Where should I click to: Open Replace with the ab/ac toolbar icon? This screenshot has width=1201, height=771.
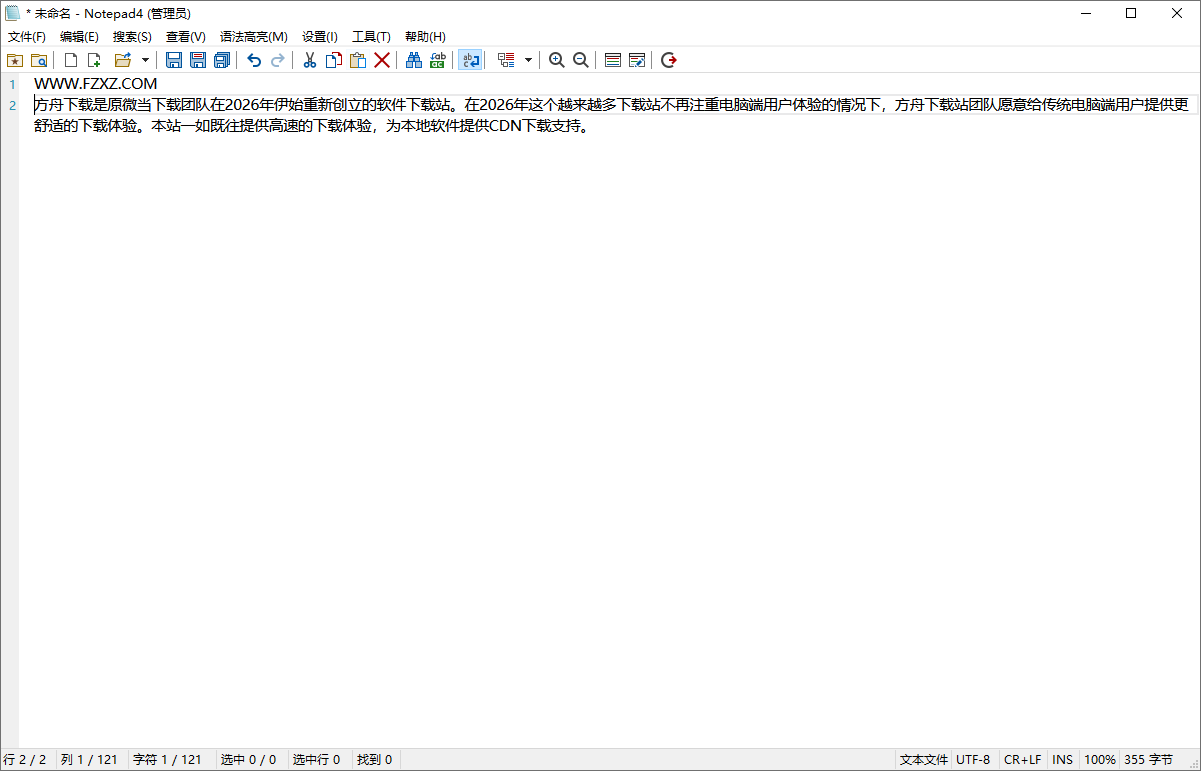[437, 60]
